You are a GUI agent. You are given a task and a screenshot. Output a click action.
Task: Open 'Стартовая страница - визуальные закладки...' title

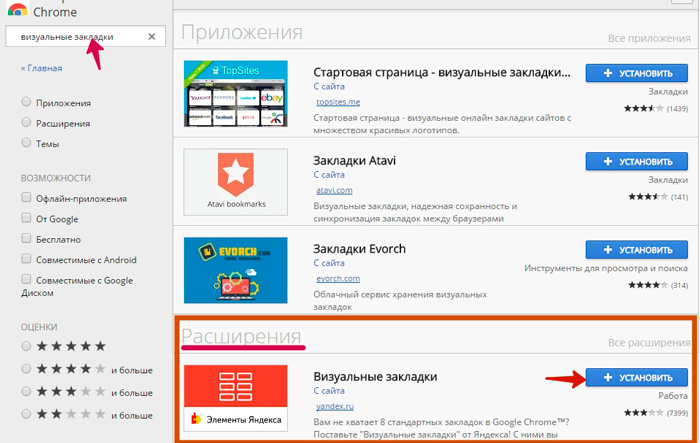[x=442, y=72]
